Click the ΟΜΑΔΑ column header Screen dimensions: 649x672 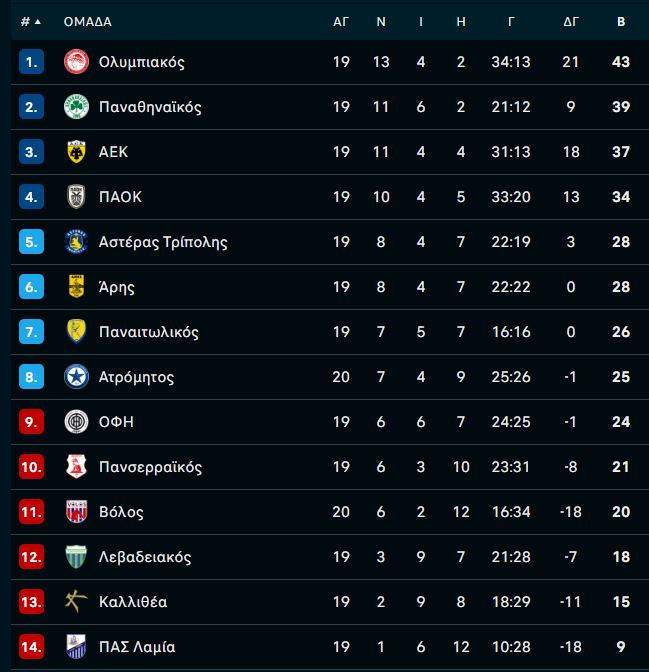(88, 21)
